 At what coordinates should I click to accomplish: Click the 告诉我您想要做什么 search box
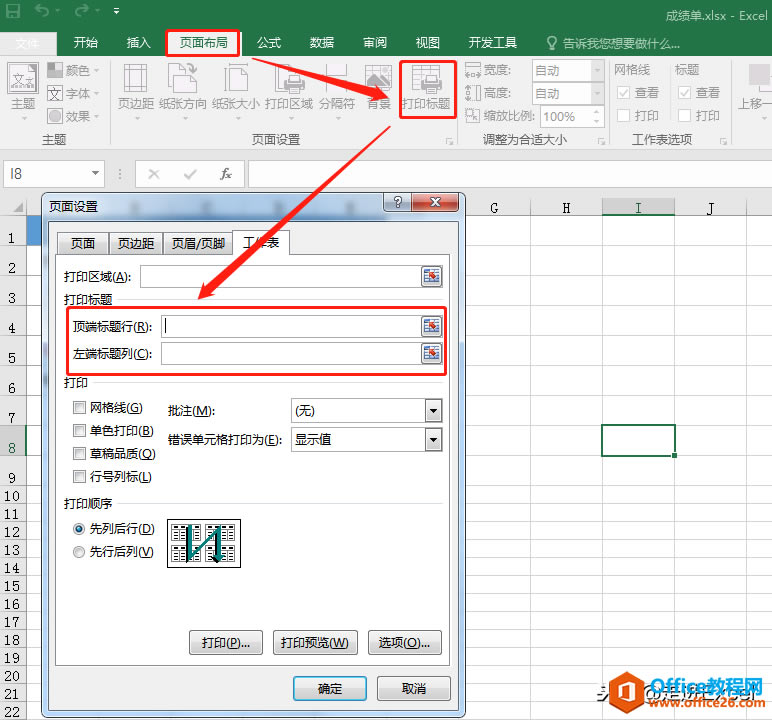pyautogui.click(x=613, y=43)
